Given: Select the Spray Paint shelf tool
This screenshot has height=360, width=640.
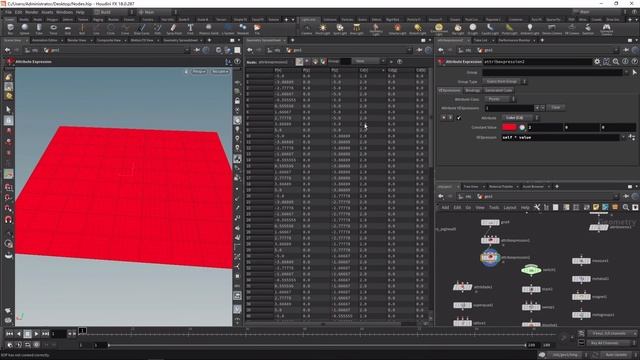Looking at the screenshot, I should pos(173,29).
